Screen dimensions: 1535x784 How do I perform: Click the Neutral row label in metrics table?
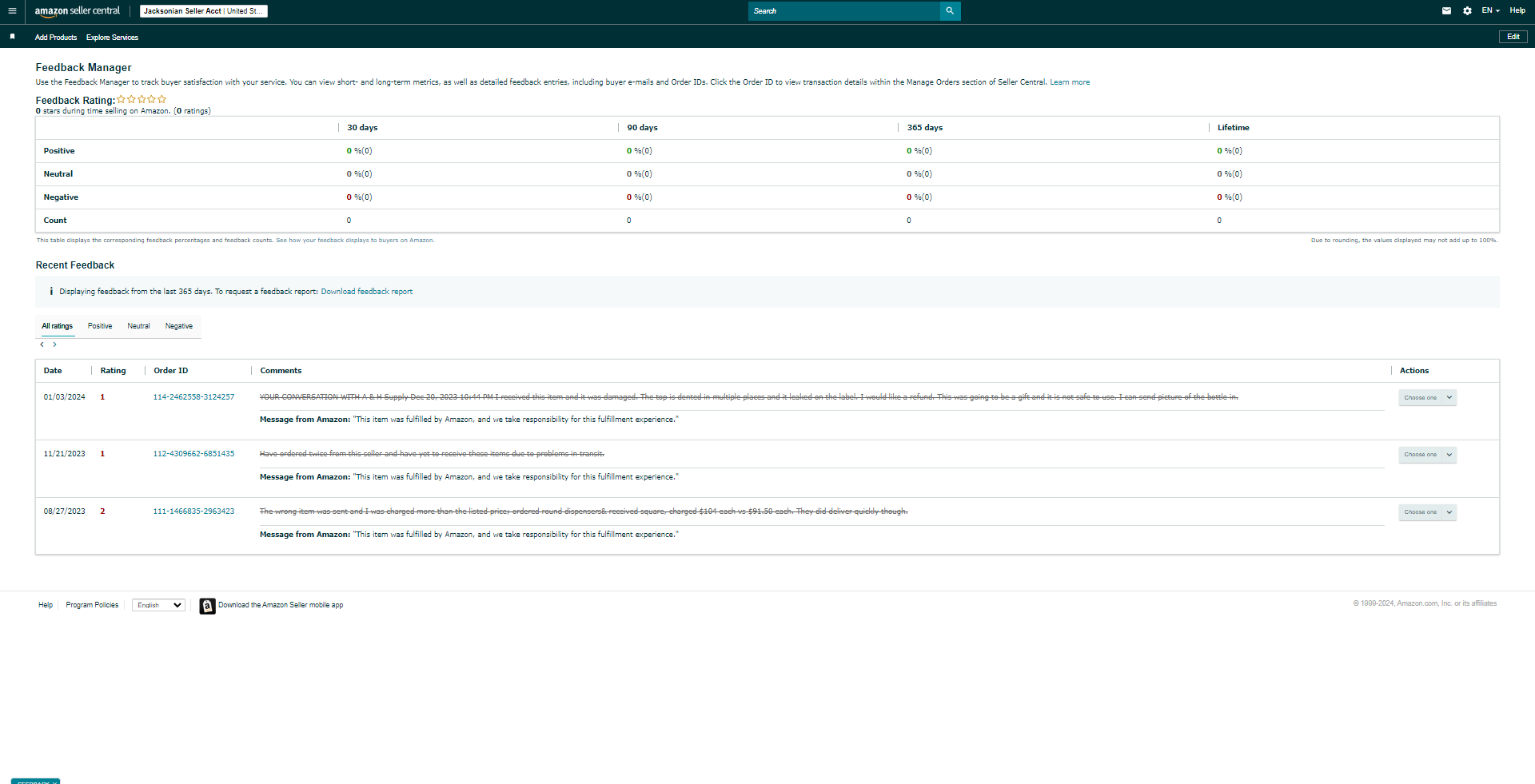click(x=58, y=174)
